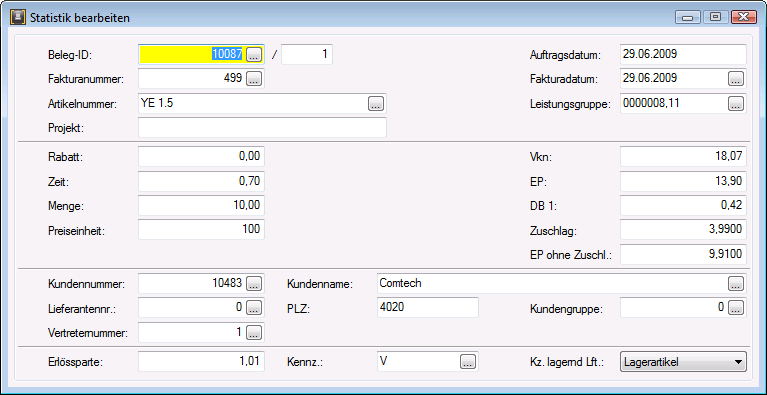Click the DB 1 field showing 0,42
Screen dimensions: 767x395
683,205
